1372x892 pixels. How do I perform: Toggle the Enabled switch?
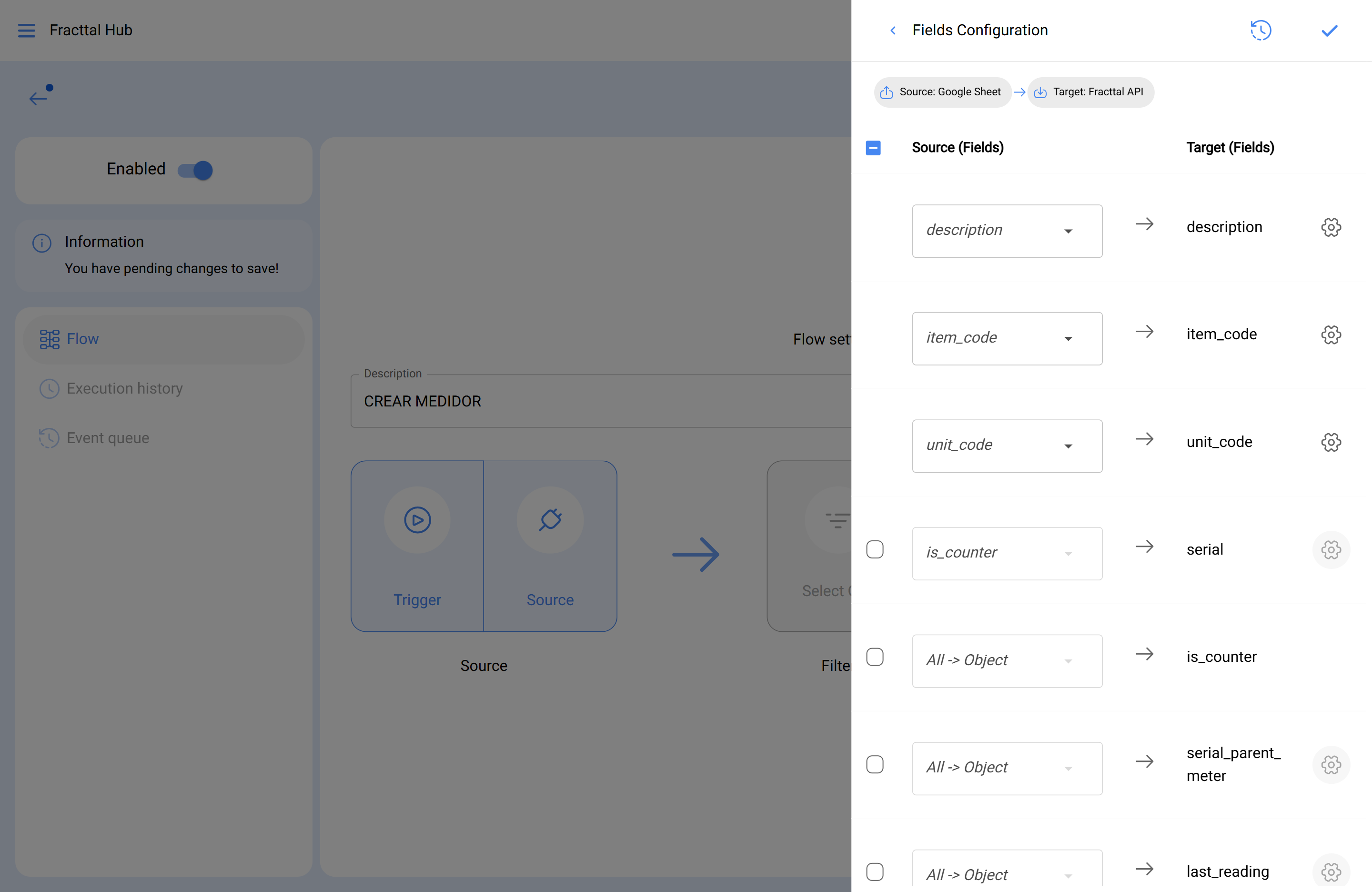[x=195, y=170]
